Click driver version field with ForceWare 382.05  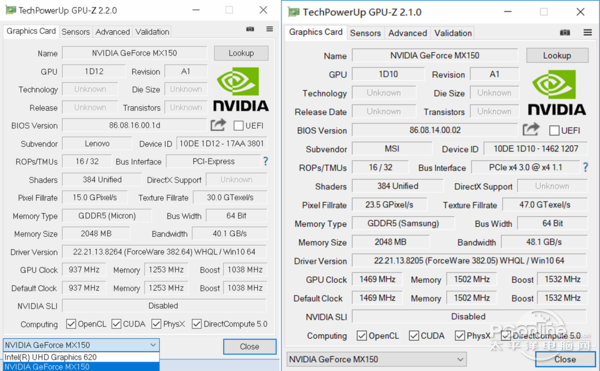469,260
